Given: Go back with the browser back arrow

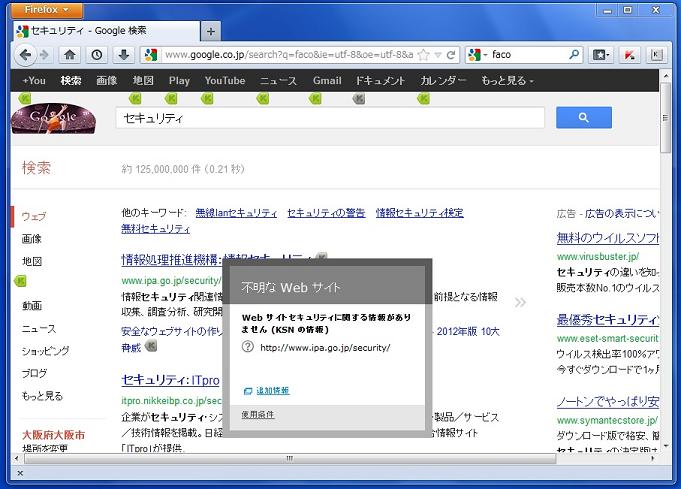Looking at the screenshot, I should point(25,55).
